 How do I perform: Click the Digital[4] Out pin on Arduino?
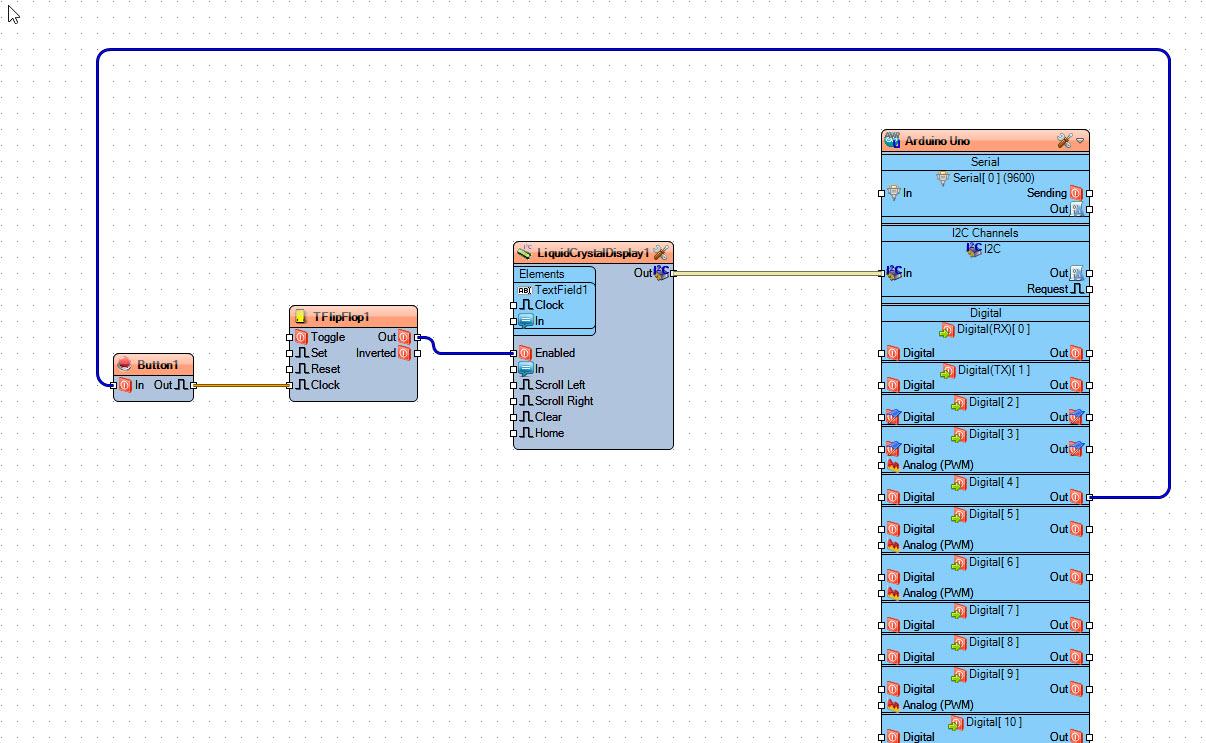click(x=1089, y=497)
